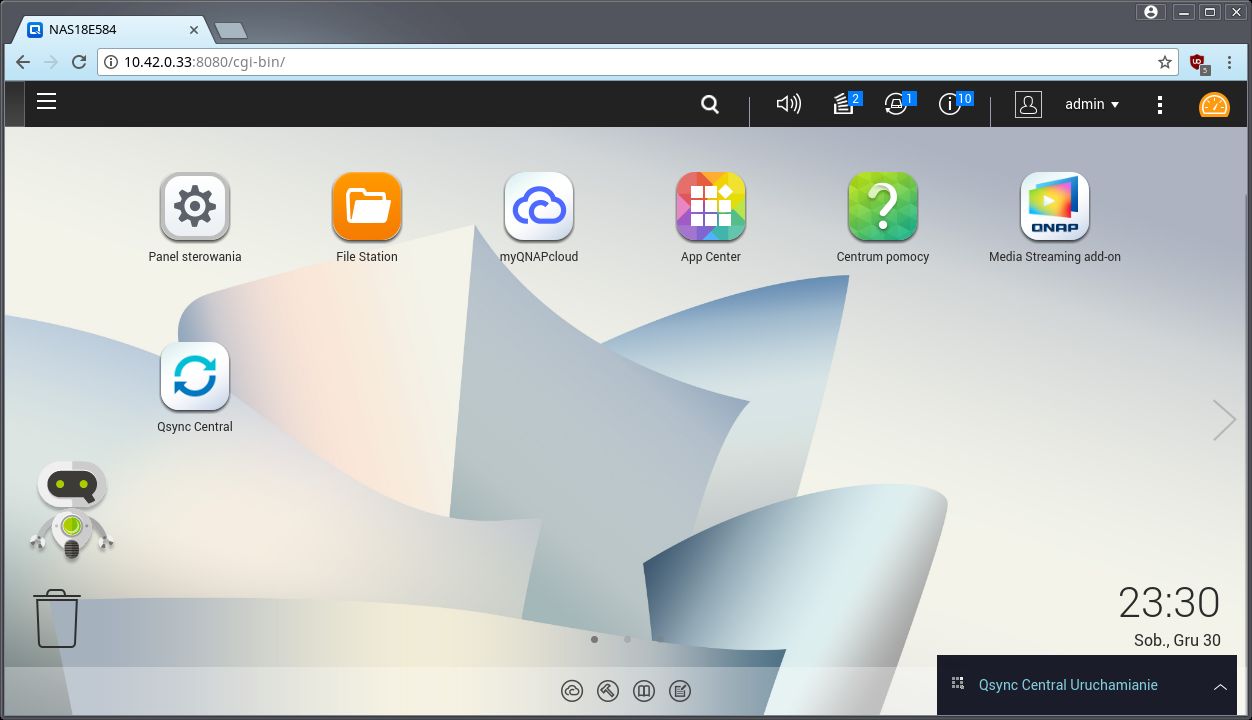Collapse the Qsync Central Uruchamianie task panel
Viewport: 1252px width, 720px height.
(x=1221, y=686)
